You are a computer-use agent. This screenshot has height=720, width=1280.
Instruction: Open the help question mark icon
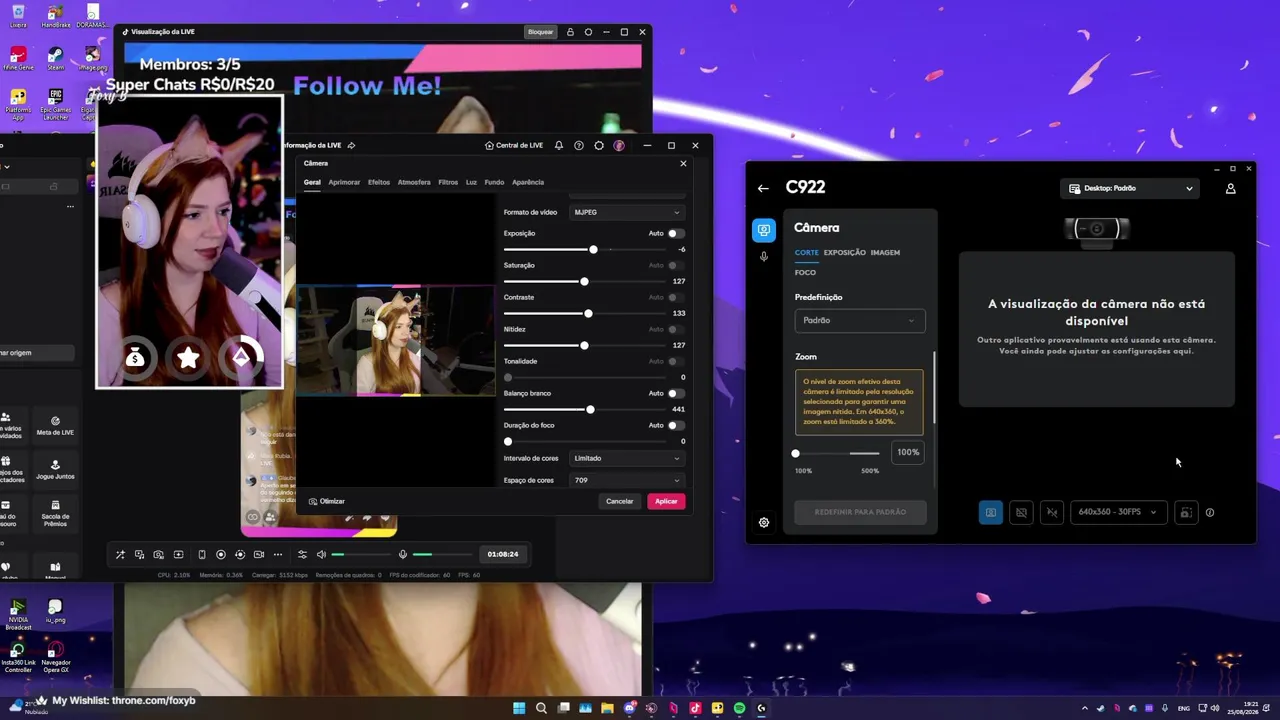pos(579,145)
